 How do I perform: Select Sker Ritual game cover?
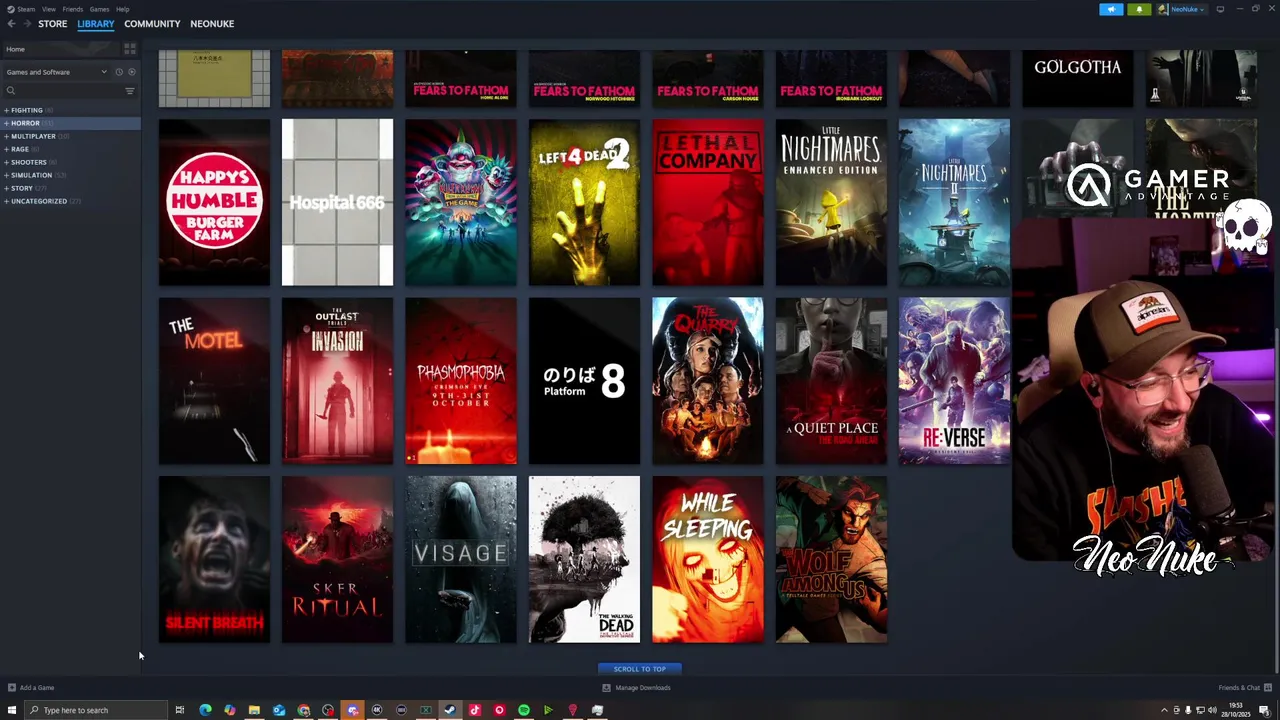point(337,559)
